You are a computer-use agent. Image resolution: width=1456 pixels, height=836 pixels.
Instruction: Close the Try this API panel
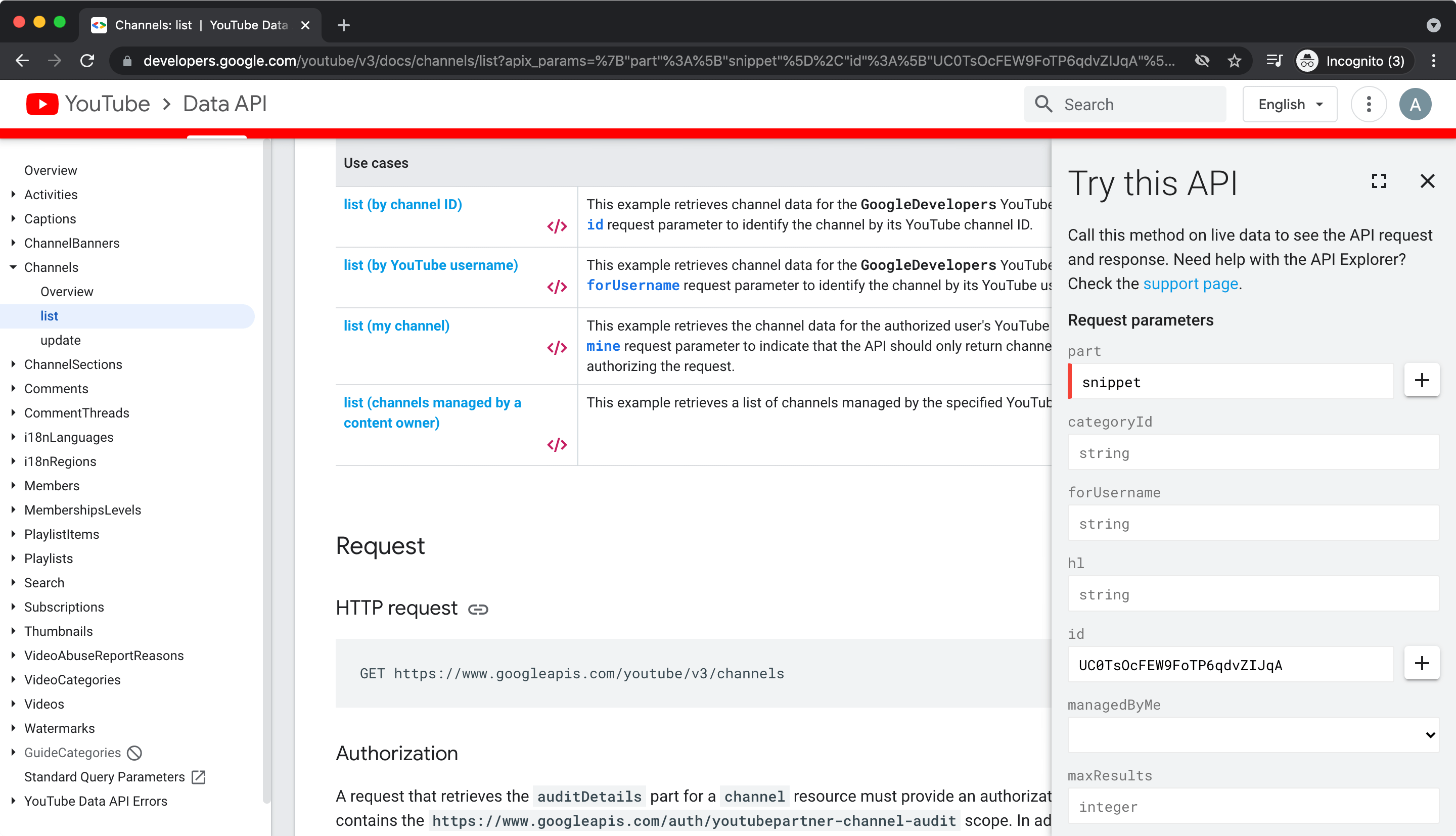tap(1427, 181)
